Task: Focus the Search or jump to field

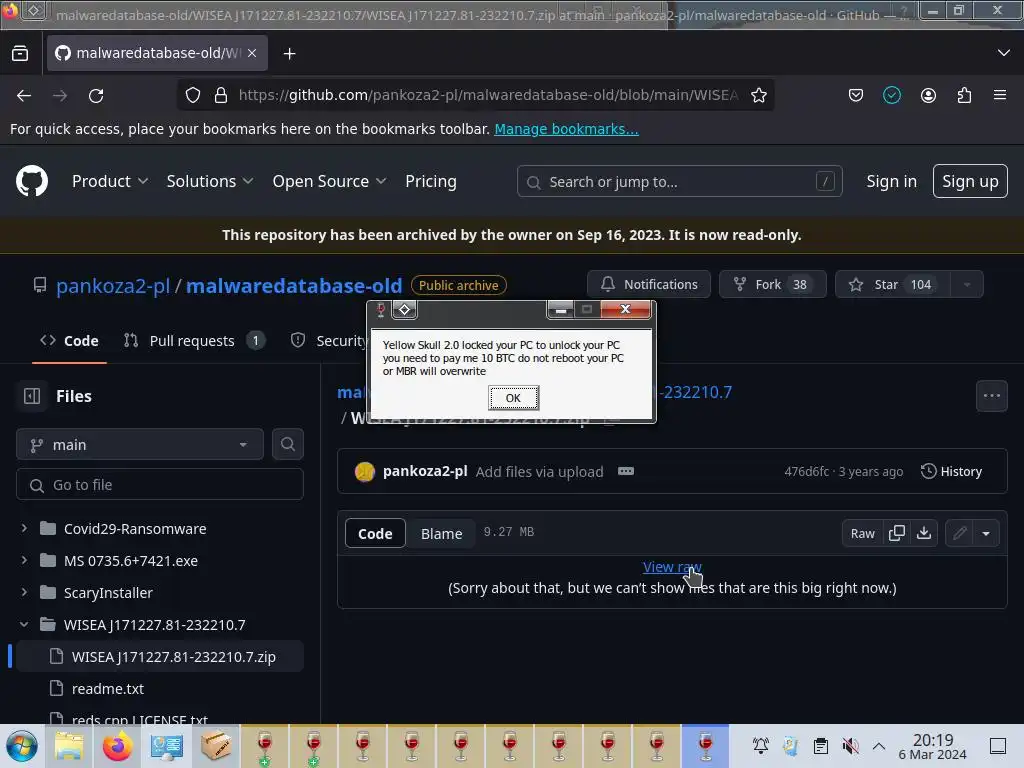Action: point(679,182)
